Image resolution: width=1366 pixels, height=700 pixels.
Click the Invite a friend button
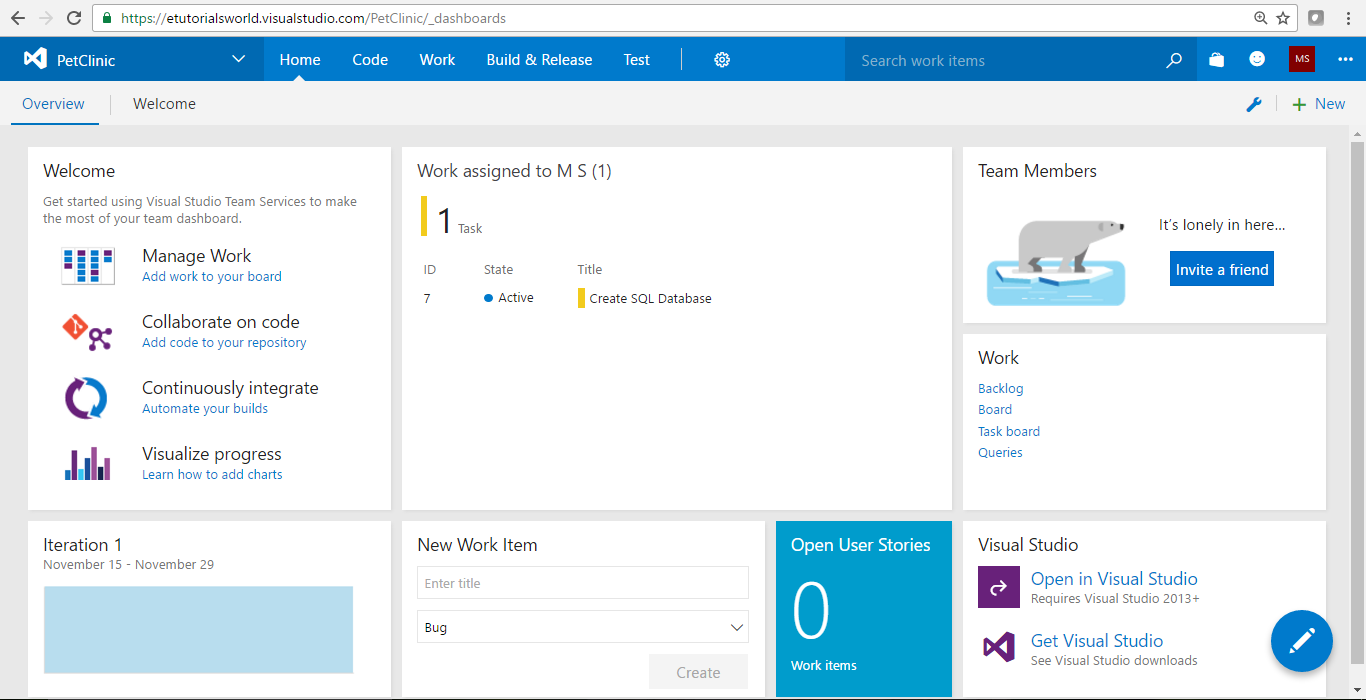1222,269
